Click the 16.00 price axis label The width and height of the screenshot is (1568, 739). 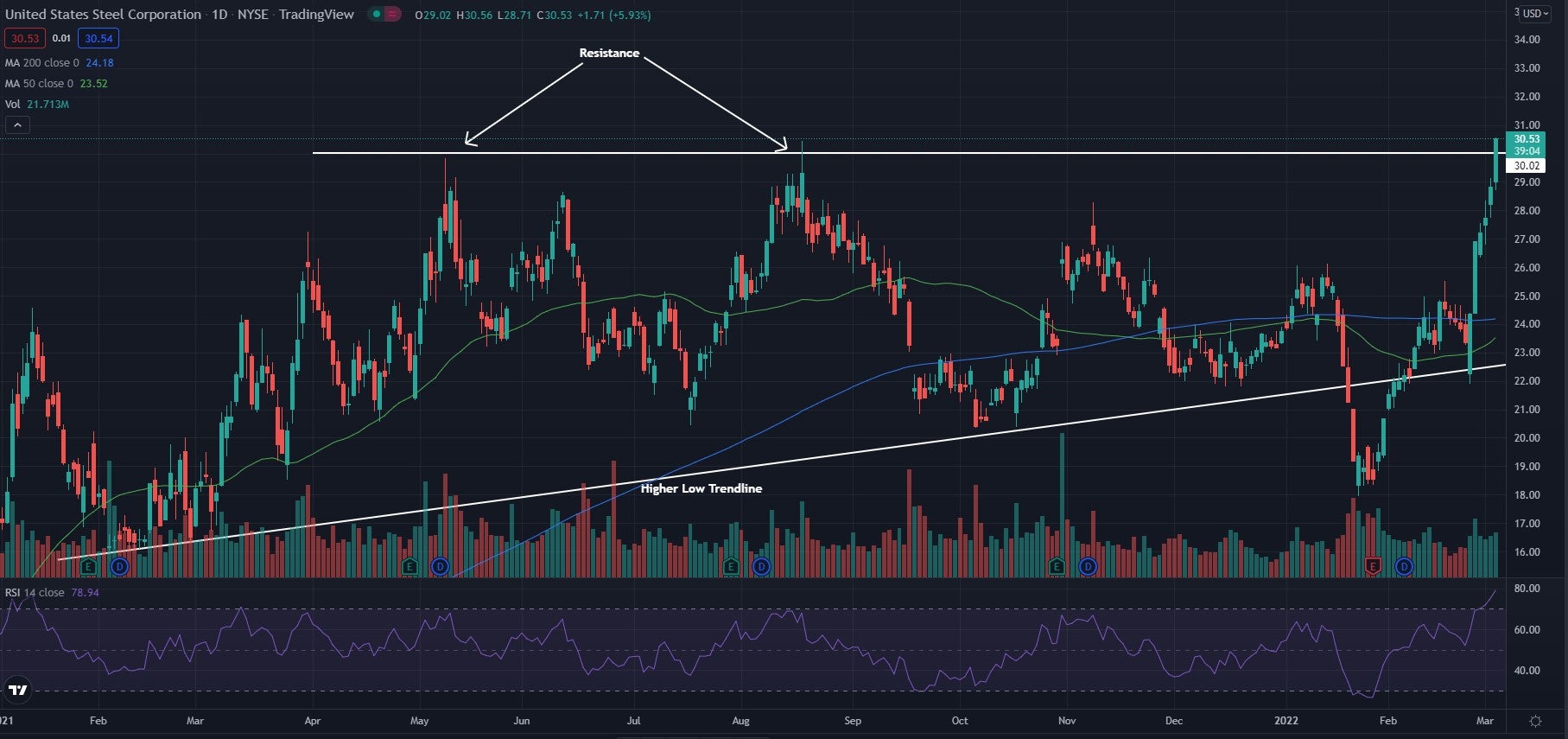tap(1527, 552)
